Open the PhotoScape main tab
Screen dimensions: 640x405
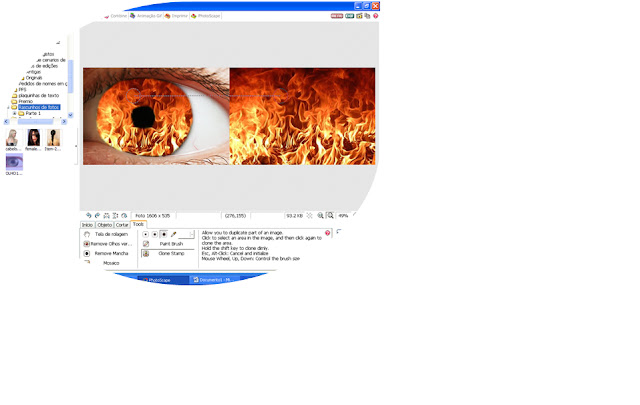(x=206, y=16)
